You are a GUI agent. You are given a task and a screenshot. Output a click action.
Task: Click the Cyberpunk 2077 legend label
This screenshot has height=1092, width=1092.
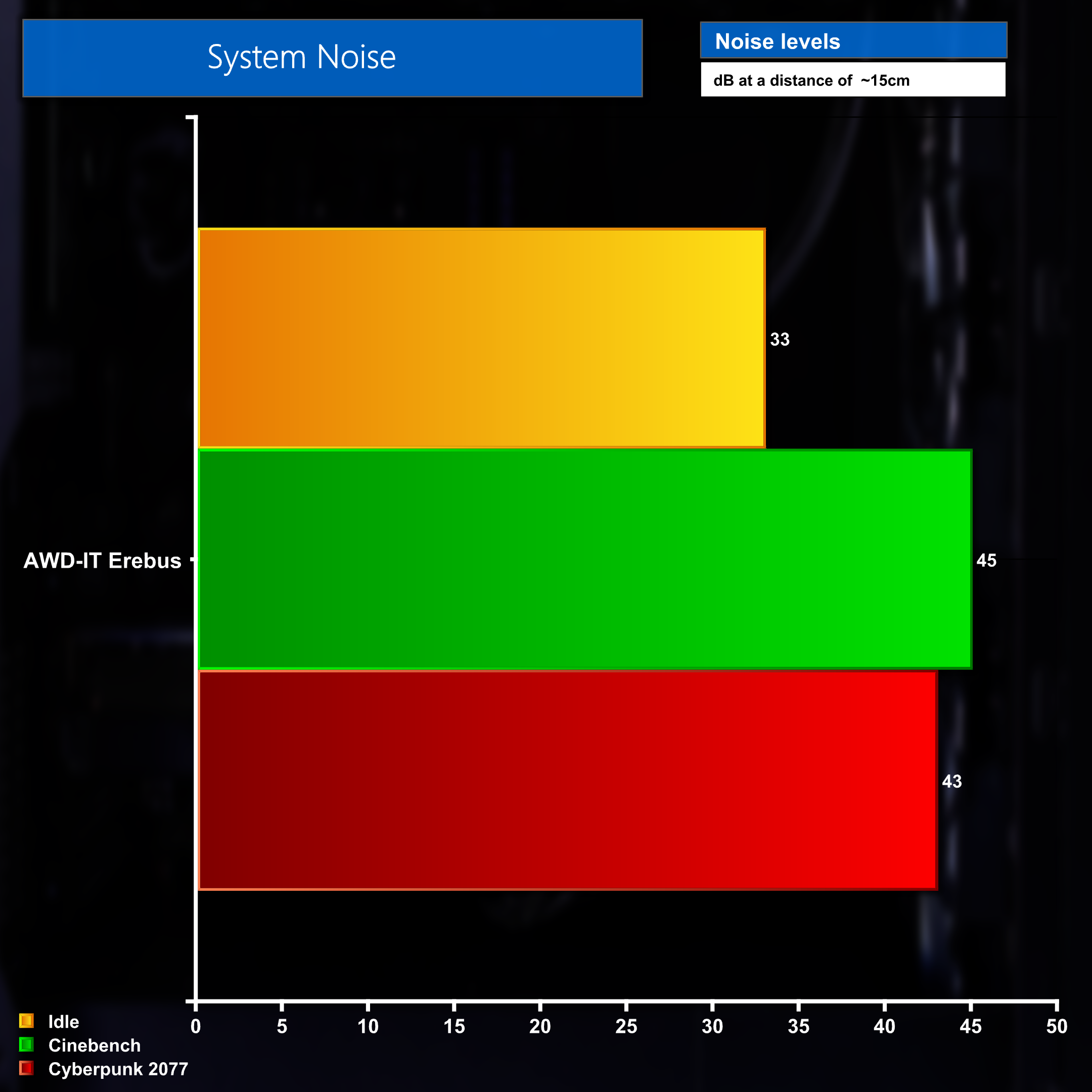click(x=118, y=1069)
